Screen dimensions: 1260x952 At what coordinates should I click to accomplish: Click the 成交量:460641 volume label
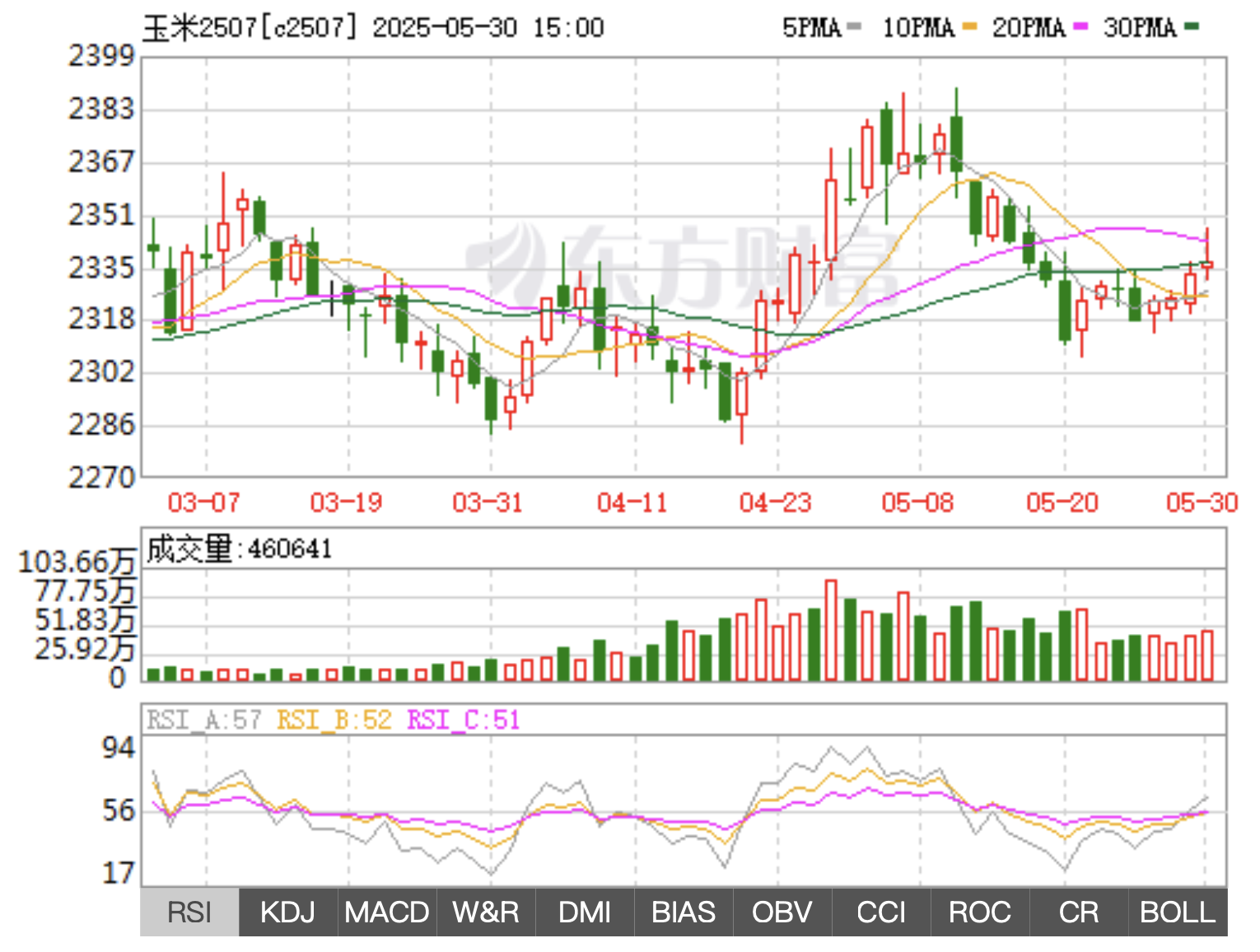click(x=240, y=548)
